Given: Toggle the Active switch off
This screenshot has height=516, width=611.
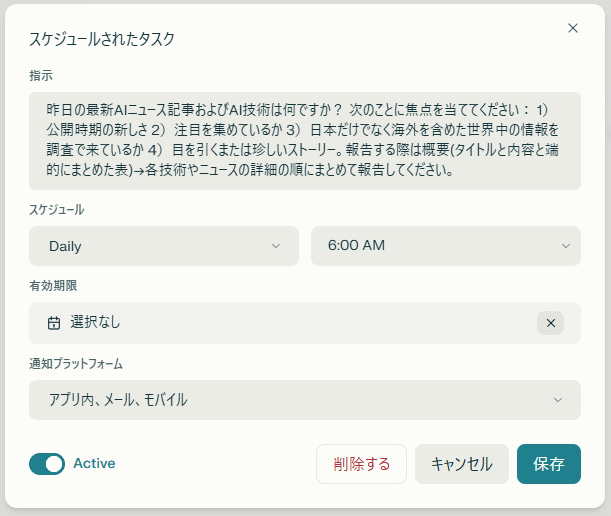Looking at the screenshot, I should tap(47, 463).
